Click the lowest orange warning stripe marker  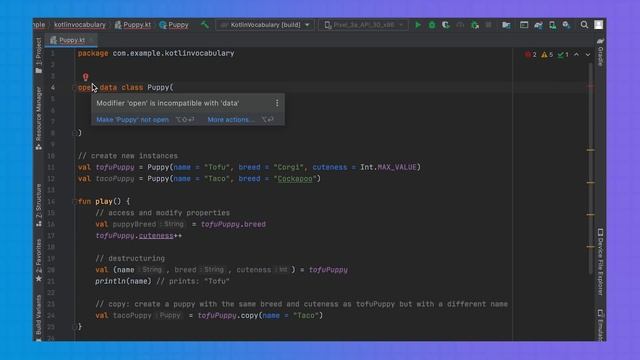[590, 247]
